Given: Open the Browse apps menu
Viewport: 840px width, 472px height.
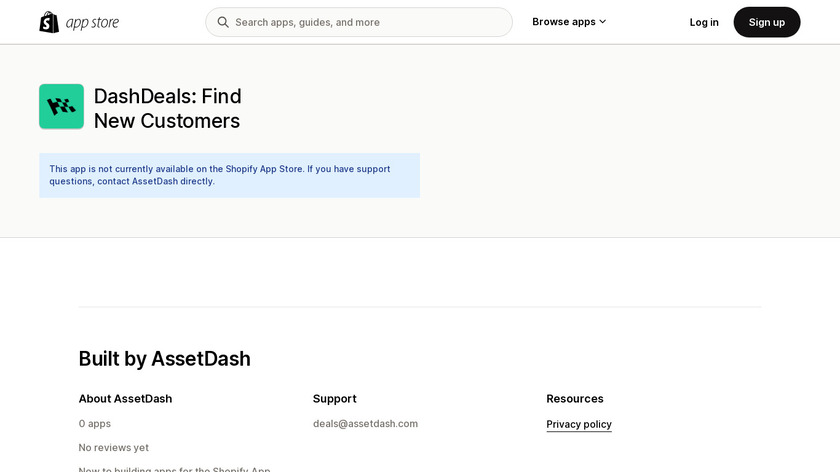Looking at the screenshot, I should (563, 22).
